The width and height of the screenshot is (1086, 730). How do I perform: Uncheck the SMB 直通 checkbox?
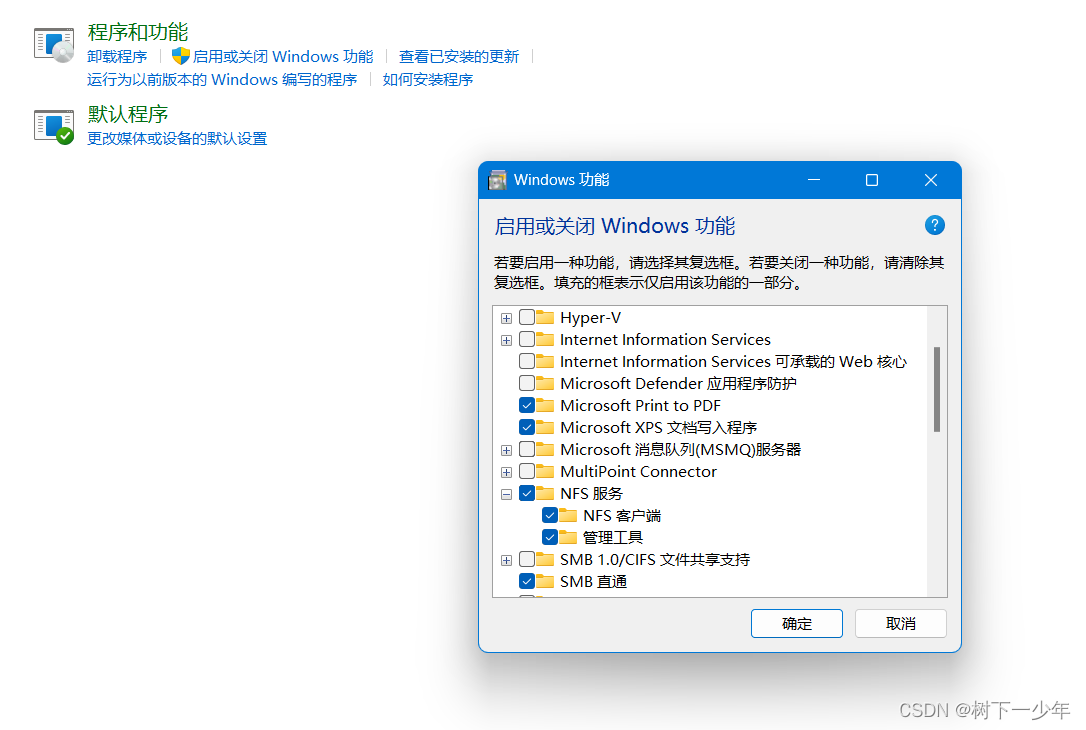pos(526,581)
